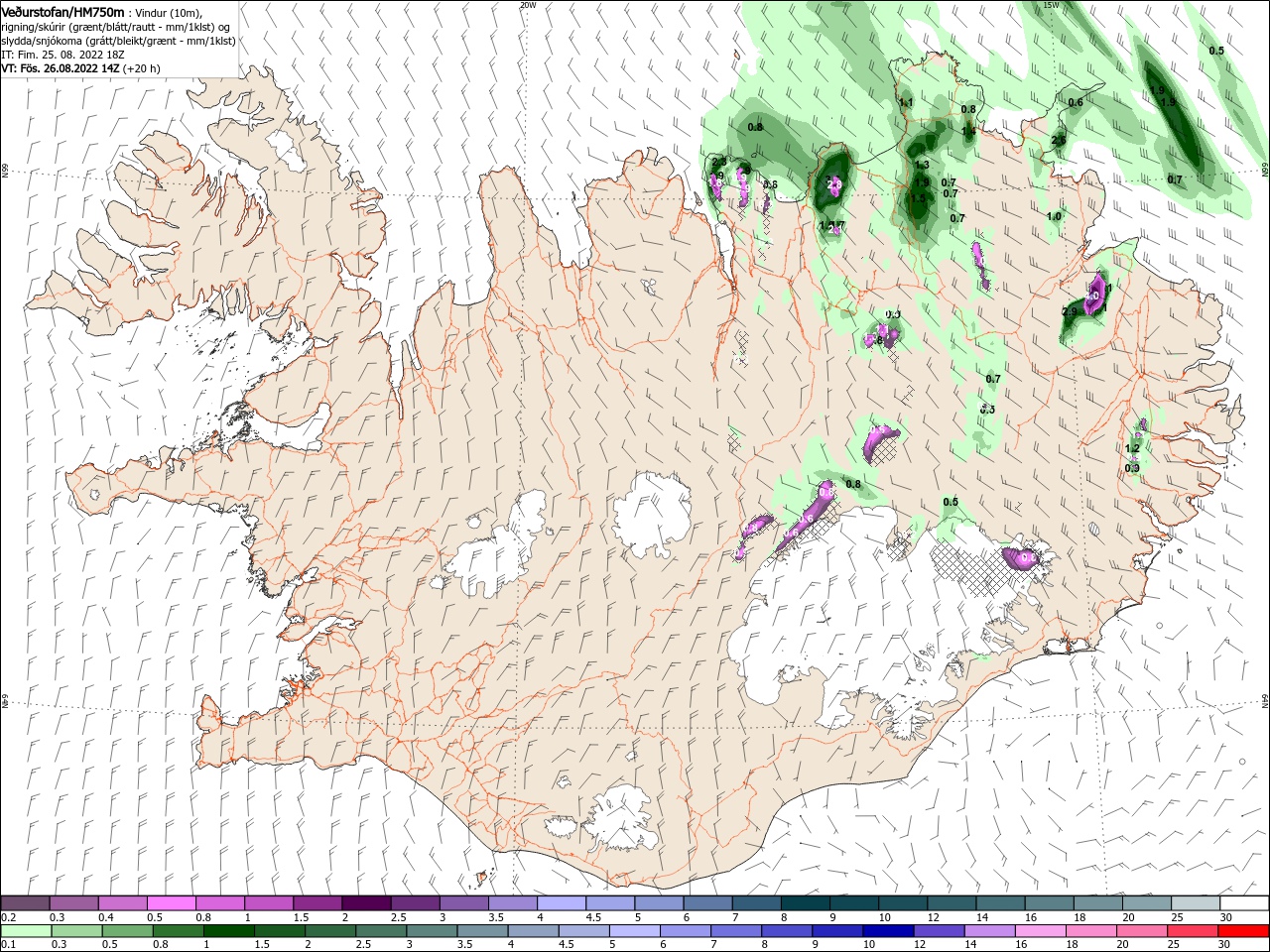Image resolution: width=1270 pixels, height=952 pixels.
Task: Click the '2.9' precipitation value on the map
Action: coord(1069,311)
